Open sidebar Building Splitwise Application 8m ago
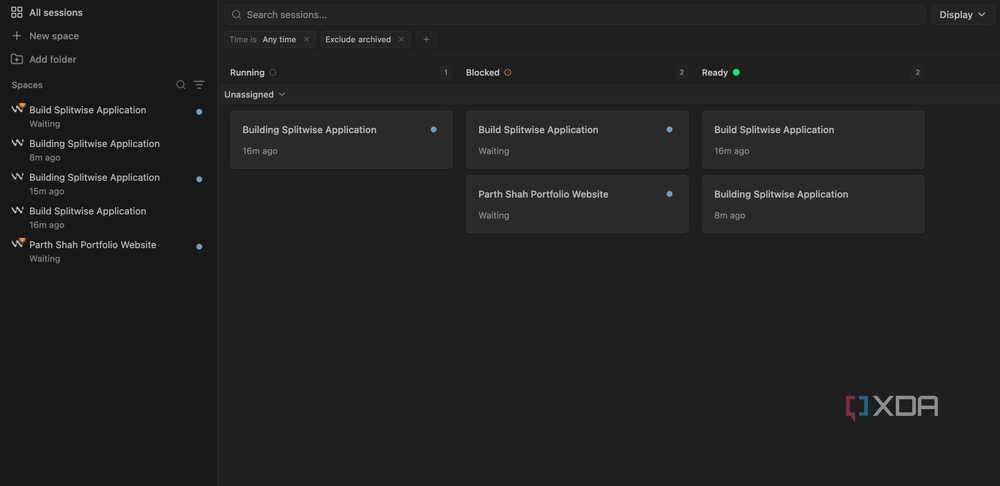1000x486 pixels. 107,150
